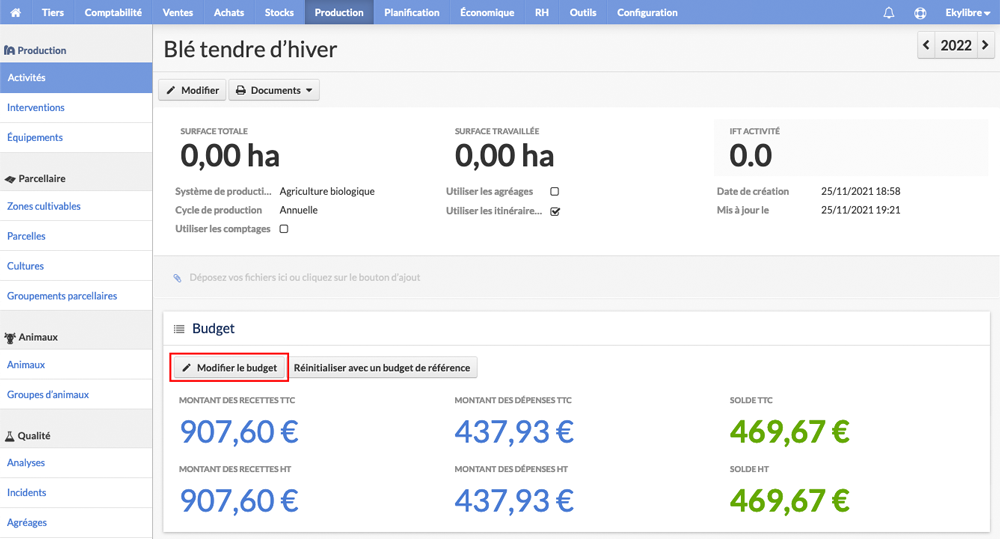Open the Tiers menu
This screenshot has width=1000, height=539.
tap(52, 12)
